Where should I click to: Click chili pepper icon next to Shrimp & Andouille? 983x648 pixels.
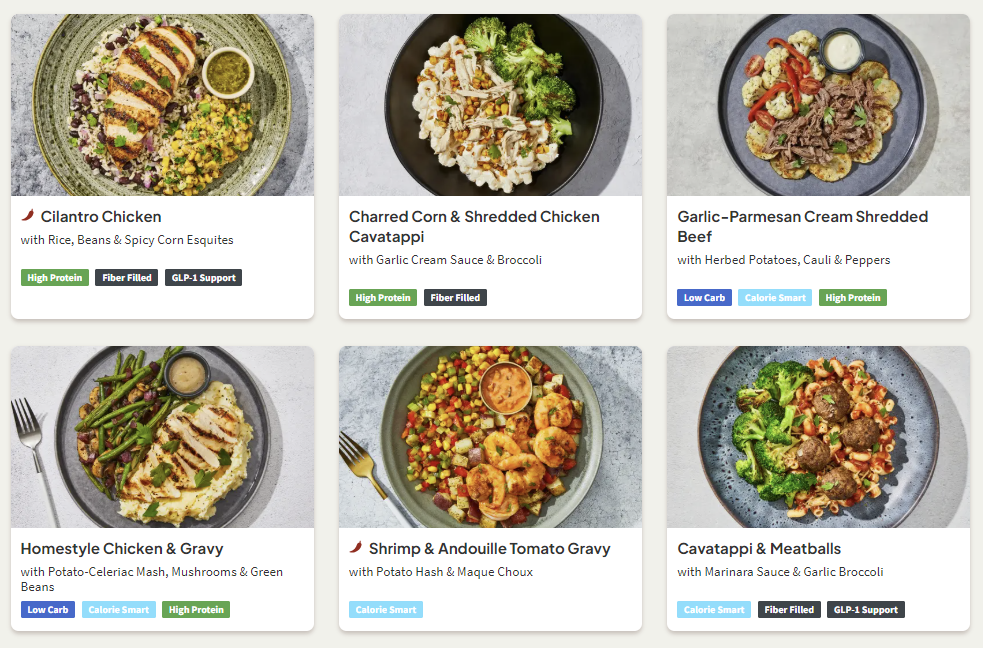356,547
